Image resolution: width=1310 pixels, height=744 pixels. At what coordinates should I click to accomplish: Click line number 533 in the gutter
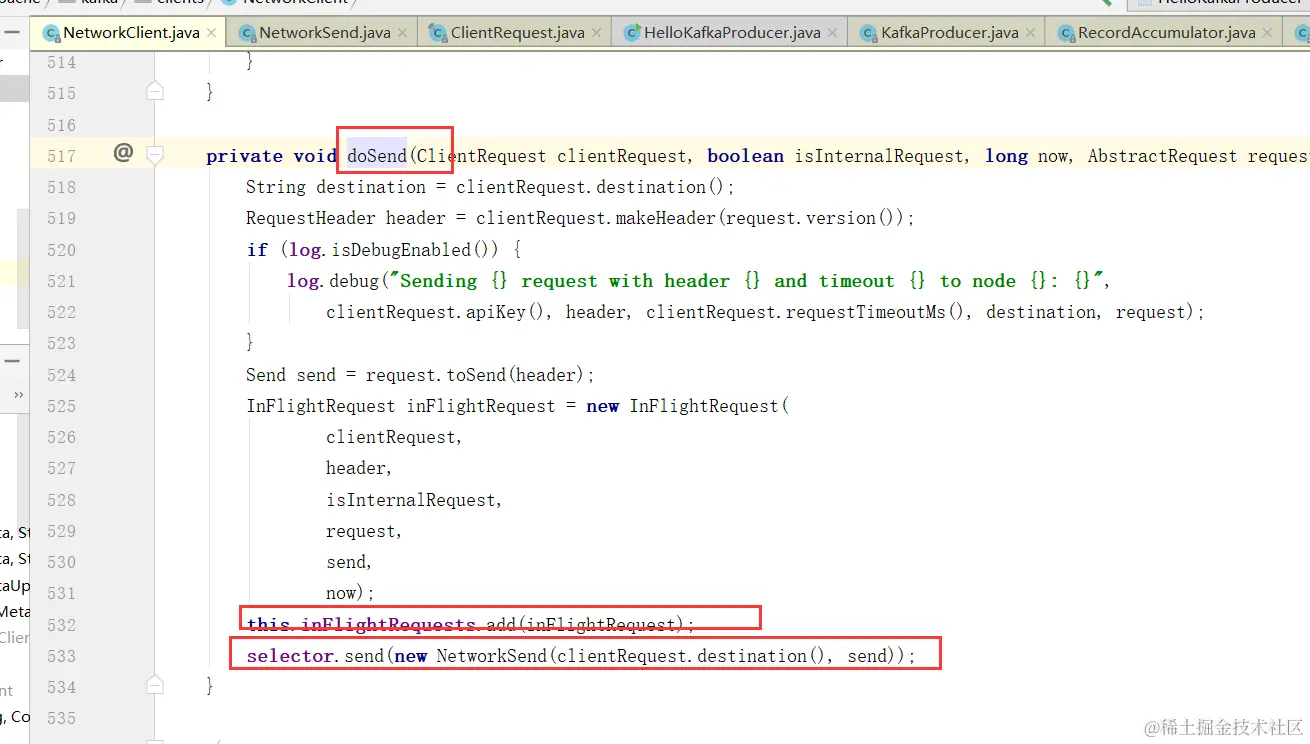61,656
